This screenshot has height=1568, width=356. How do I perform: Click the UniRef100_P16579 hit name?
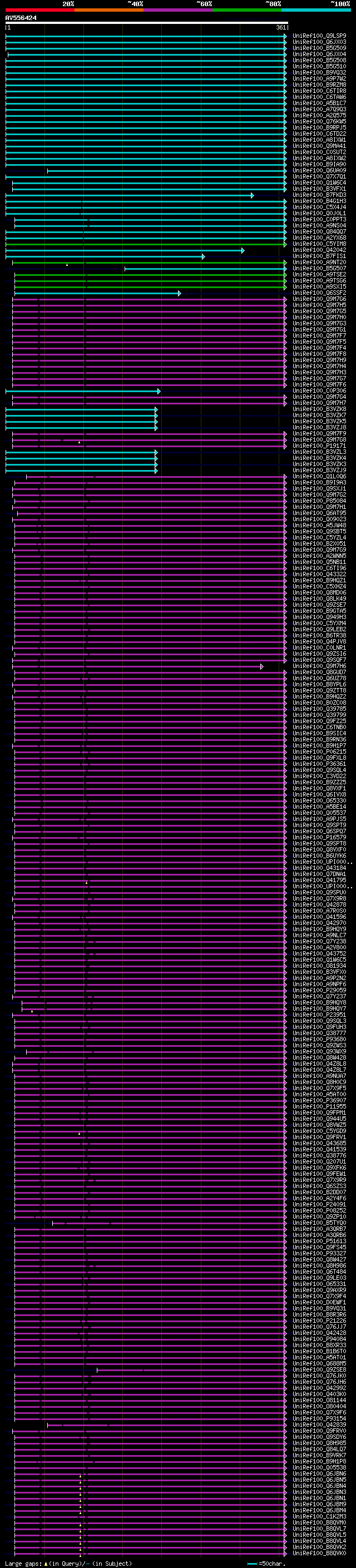click(319, 838)
